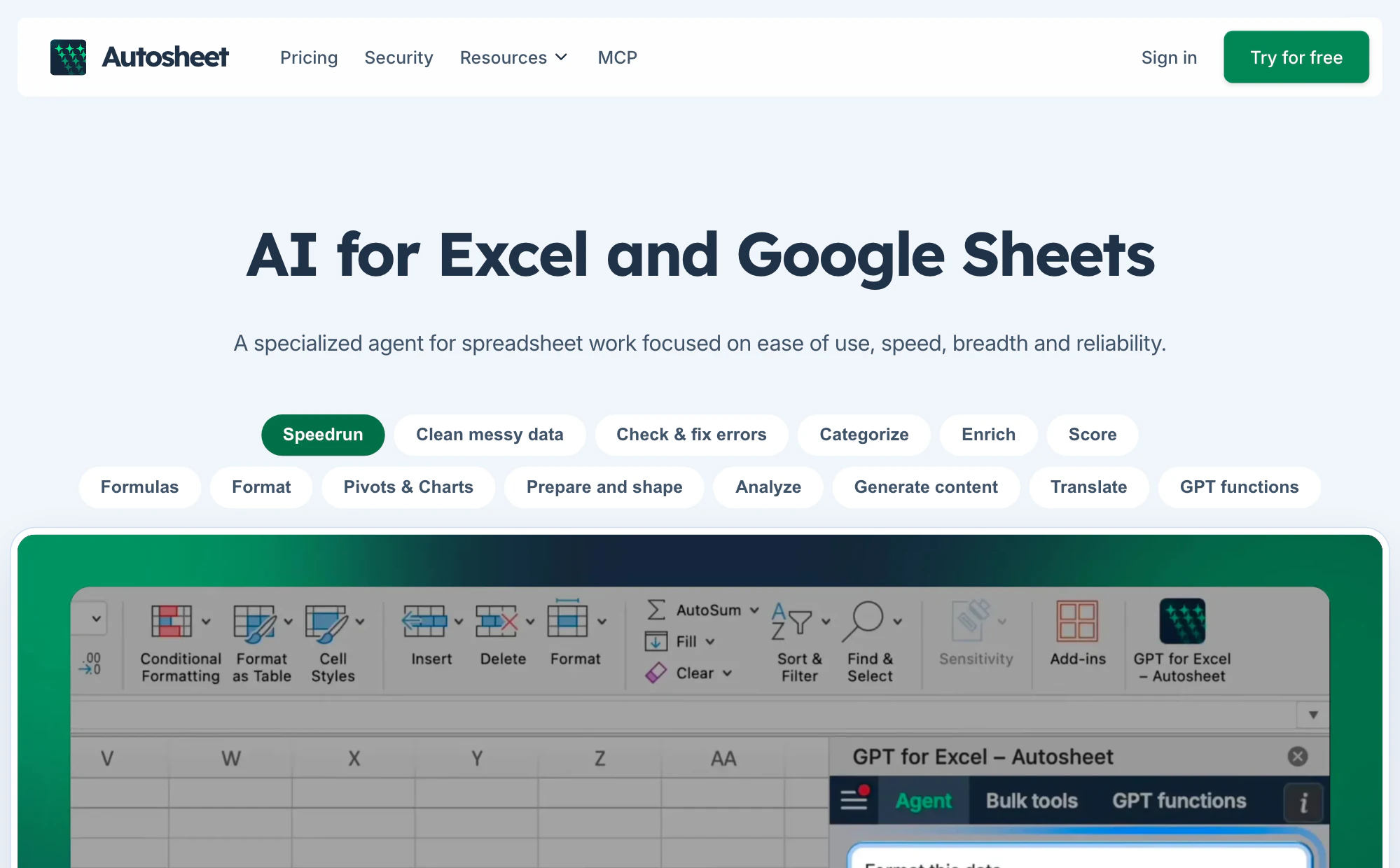The image size is (1400, 868).
Task: Expand the Clear dropdown arrow
Action: [x=727, y=673]
